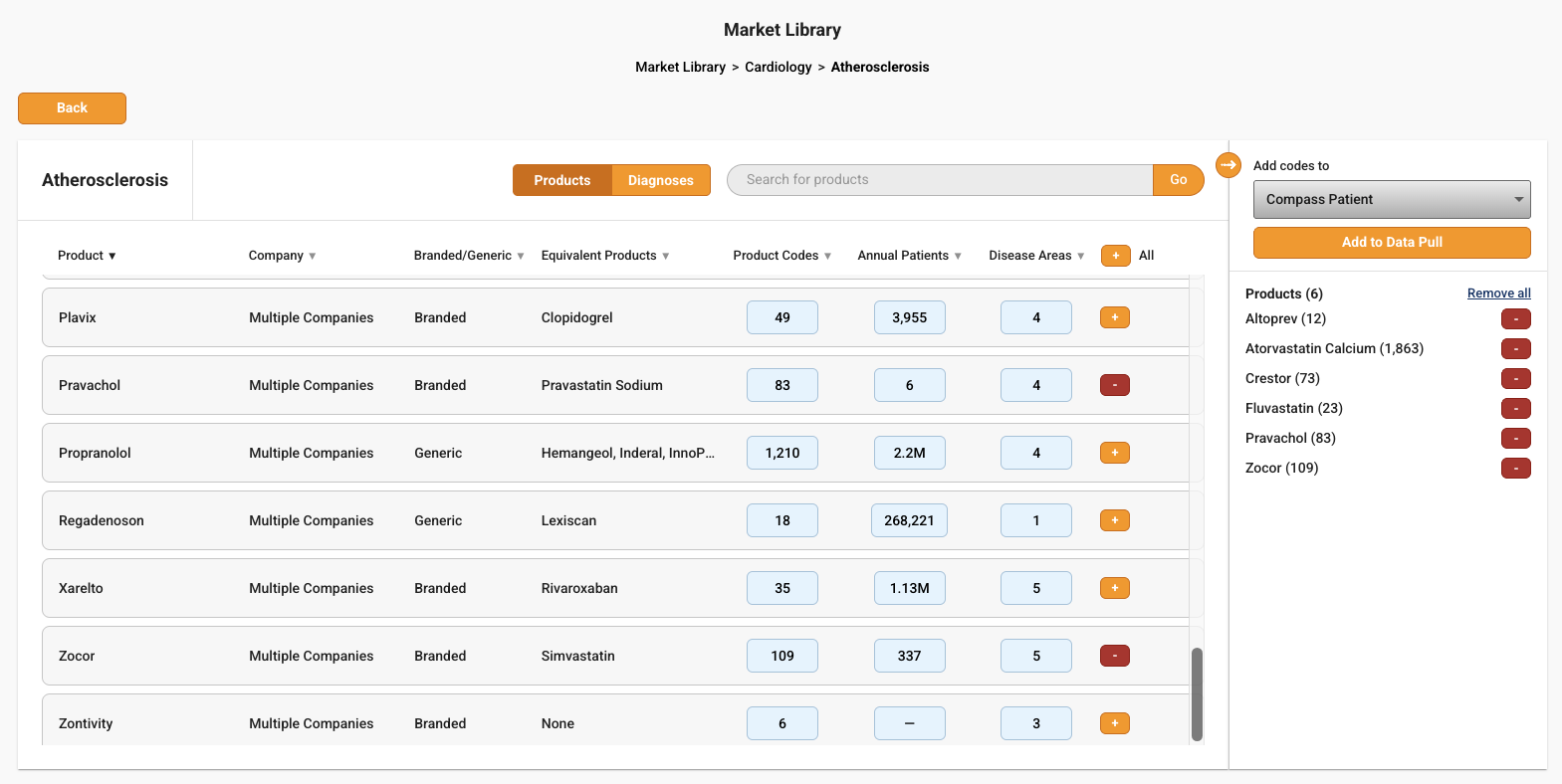This screenshot has height=784, width=1562.
Task: Add Zontivity with its plus button
Action: [1115, 723]
